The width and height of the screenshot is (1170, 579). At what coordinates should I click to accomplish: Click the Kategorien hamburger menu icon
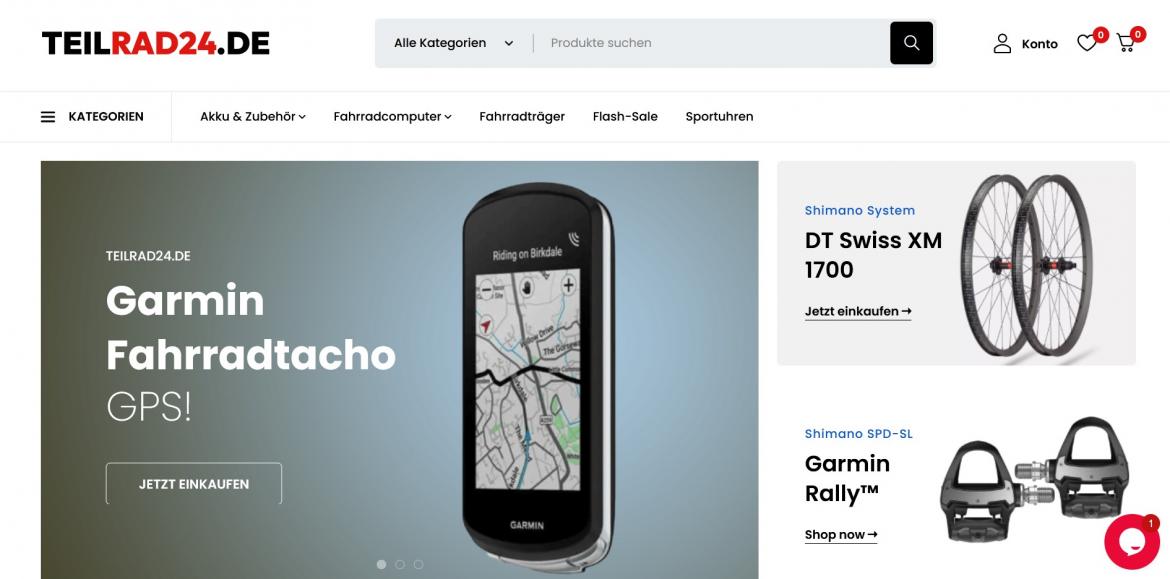pos(48,116)
